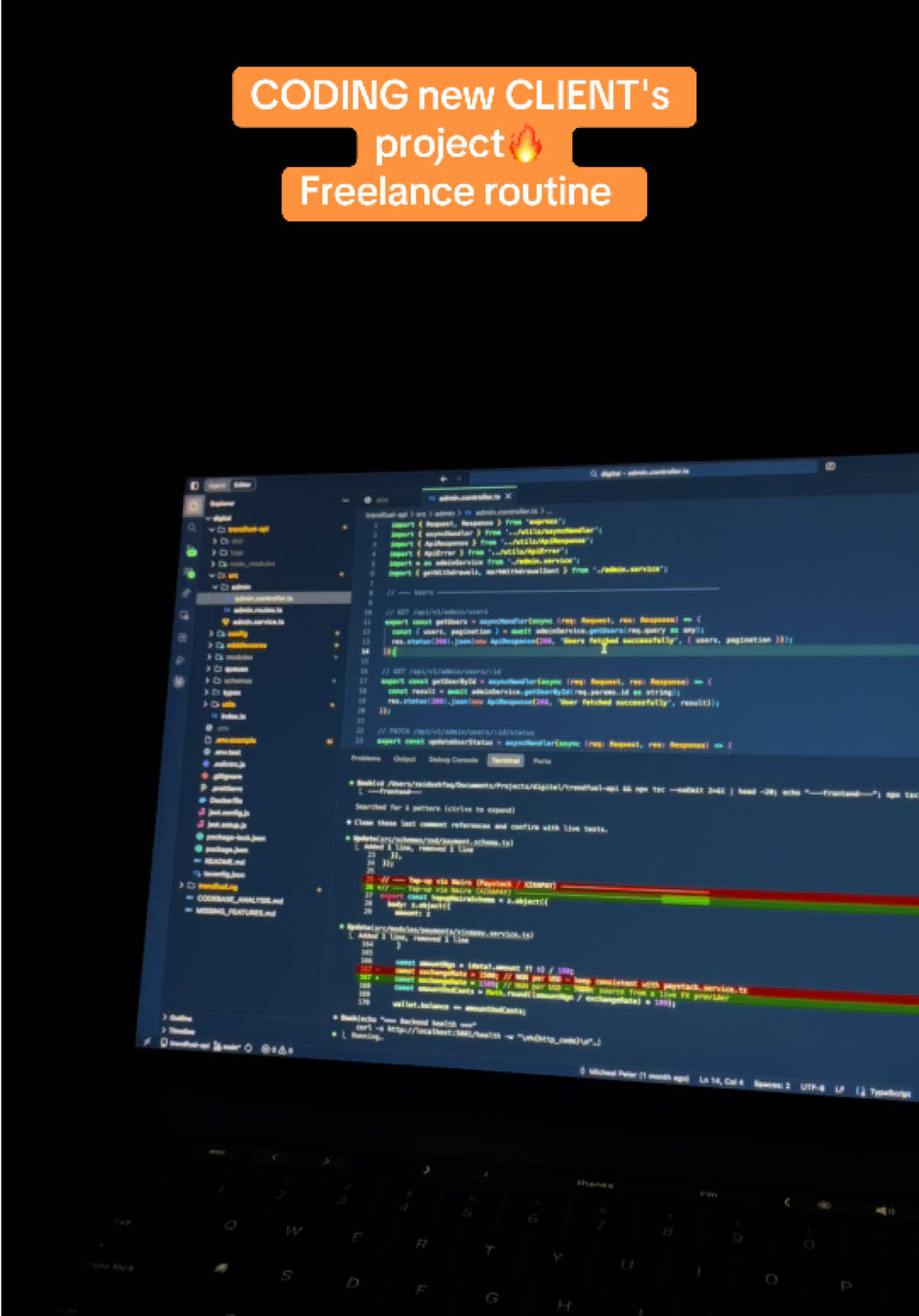Expand the node_modules folder

point(244,563)
